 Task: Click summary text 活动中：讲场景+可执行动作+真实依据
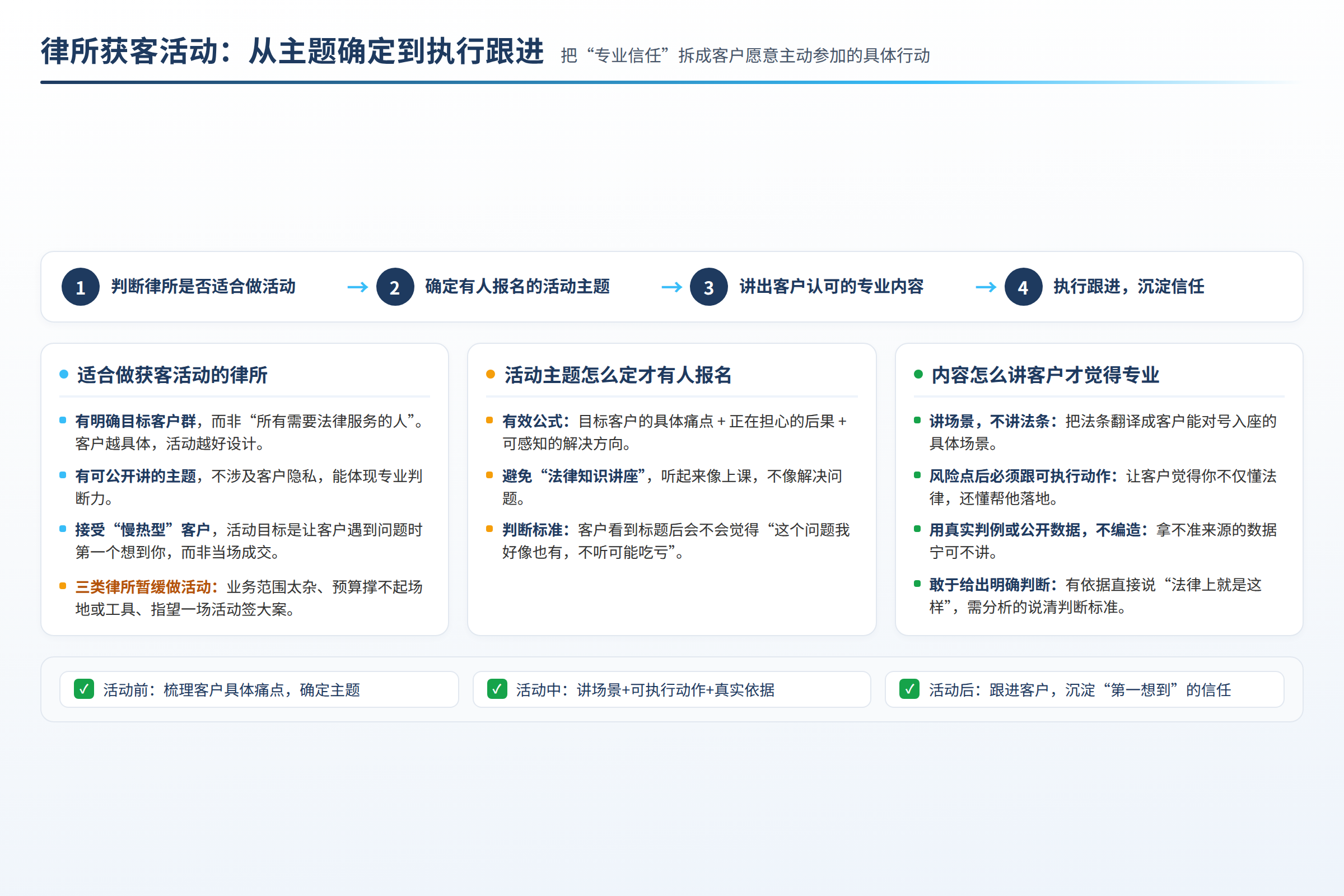click(x=645, y=690)
